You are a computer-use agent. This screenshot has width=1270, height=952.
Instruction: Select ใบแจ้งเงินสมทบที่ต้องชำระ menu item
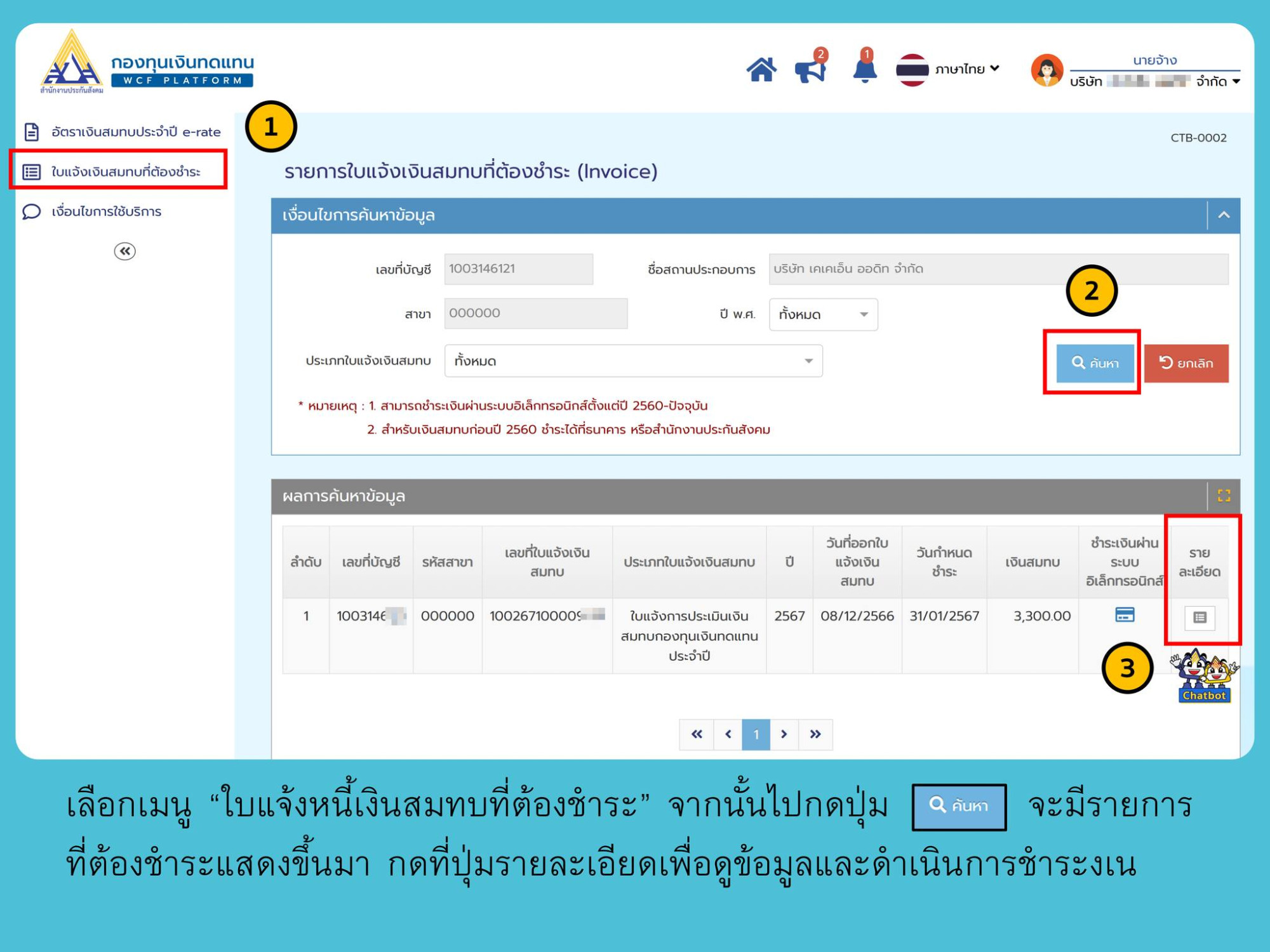[126, 171]
